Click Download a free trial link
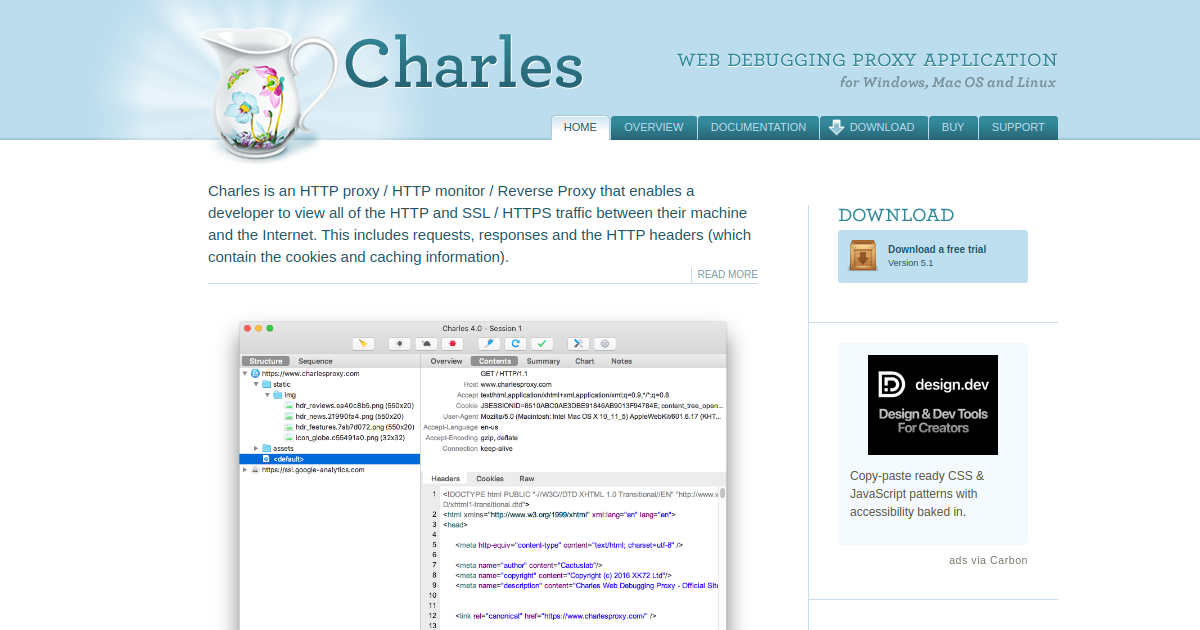 click(937, 249)
